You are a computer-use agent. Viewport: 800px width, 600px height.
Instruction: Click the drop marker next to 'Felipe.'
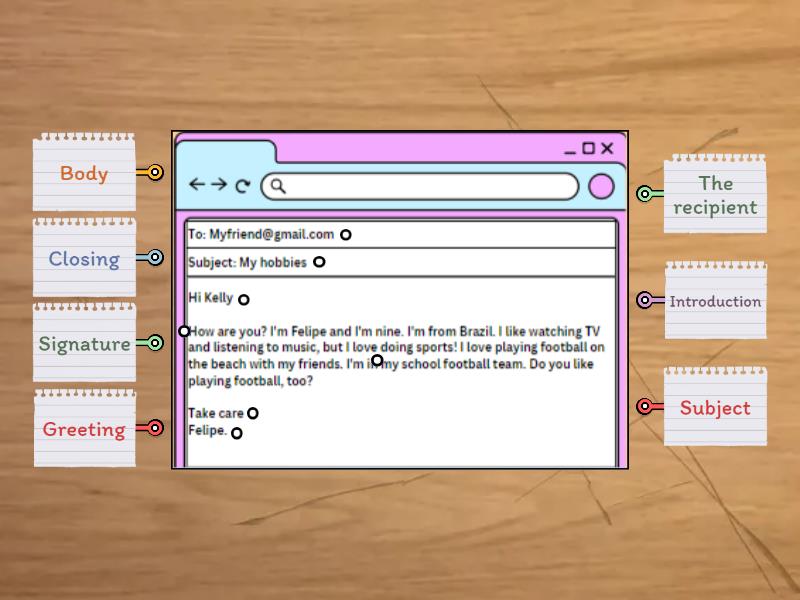point(237,433)
